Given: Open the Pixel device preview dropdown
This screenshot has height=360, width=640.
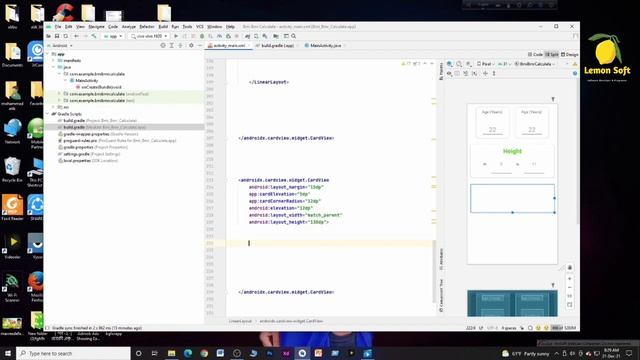Looking at the screenshot, I should [485, 64].
